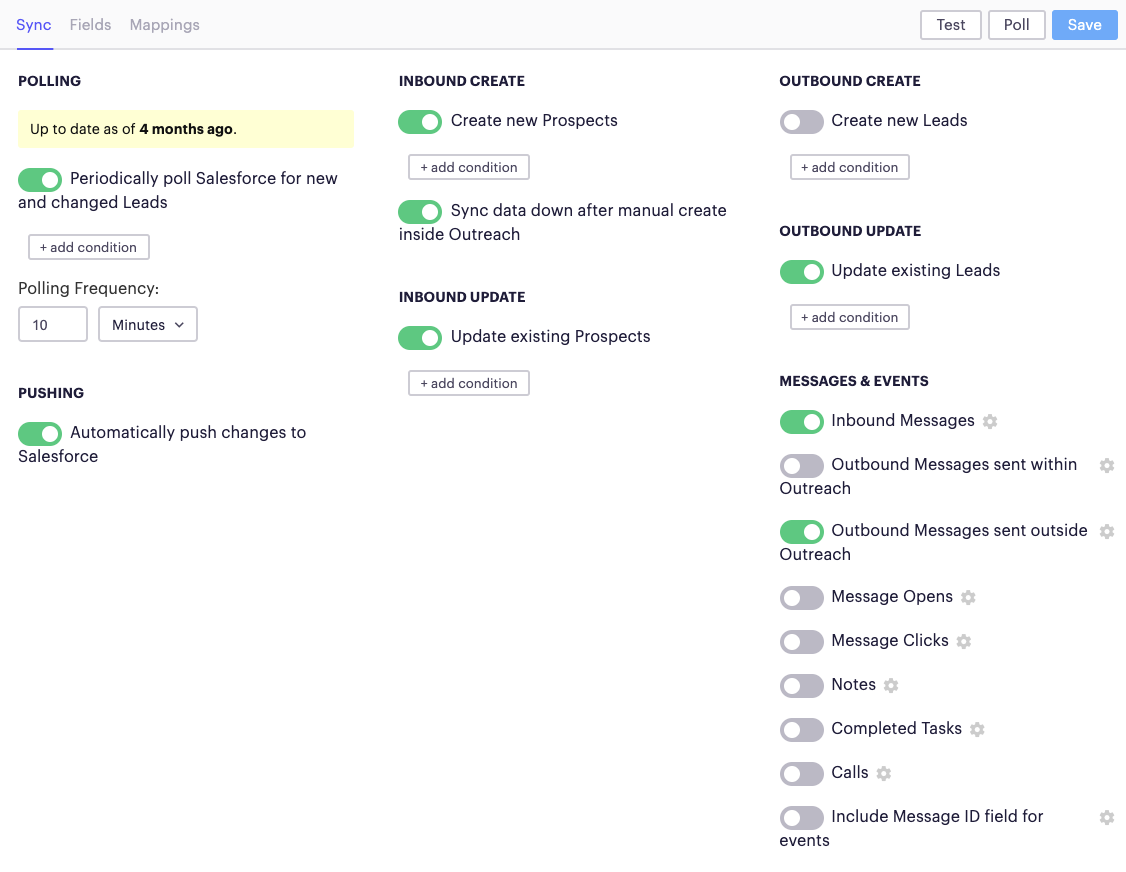The height and width of the screenshot is (872, 1126).
Task: Switch to the Mappings tab
Action: (164, 24)
